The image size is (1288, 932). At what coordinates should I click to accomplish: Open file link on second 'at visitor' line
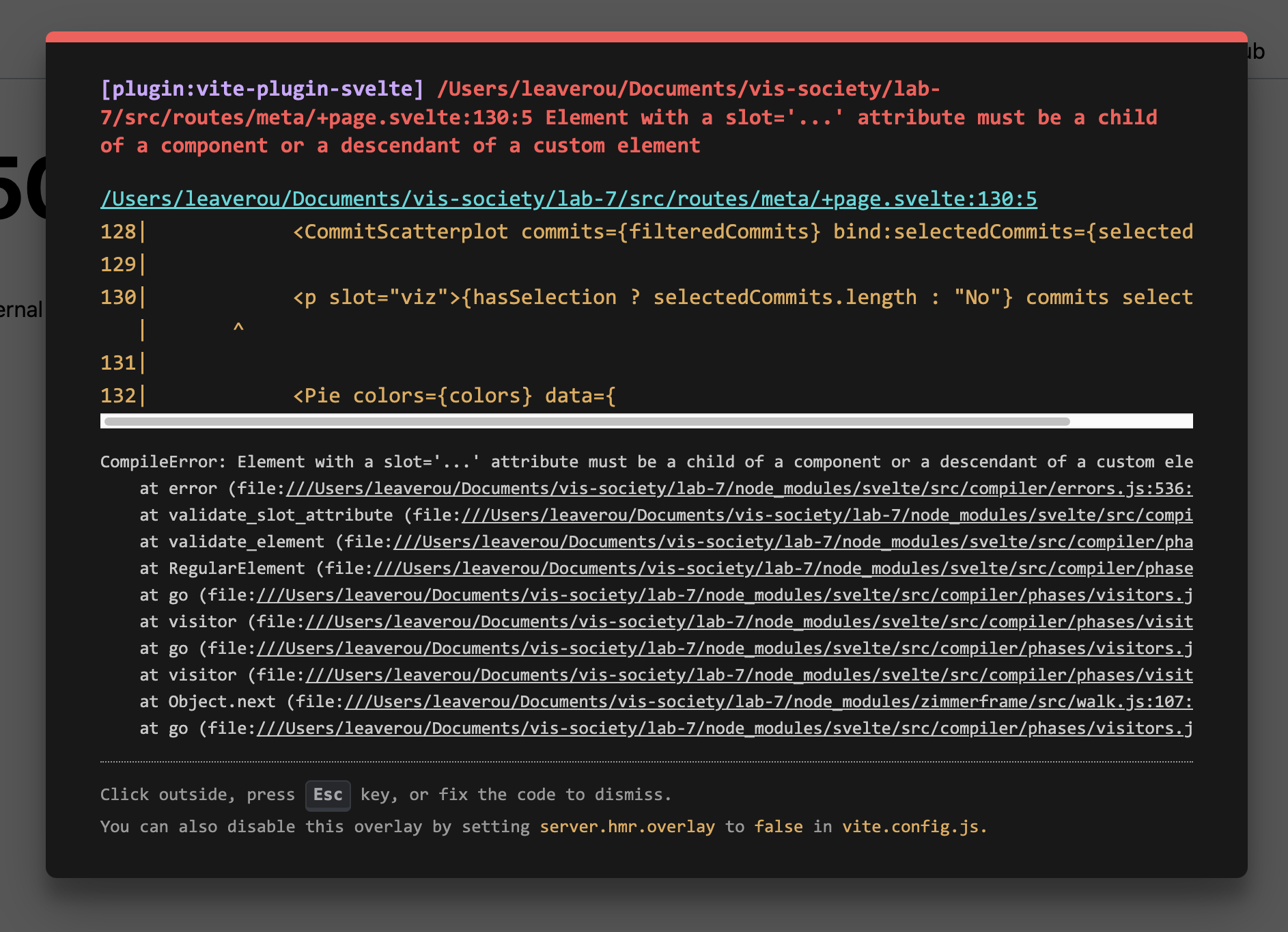(748, 675)
